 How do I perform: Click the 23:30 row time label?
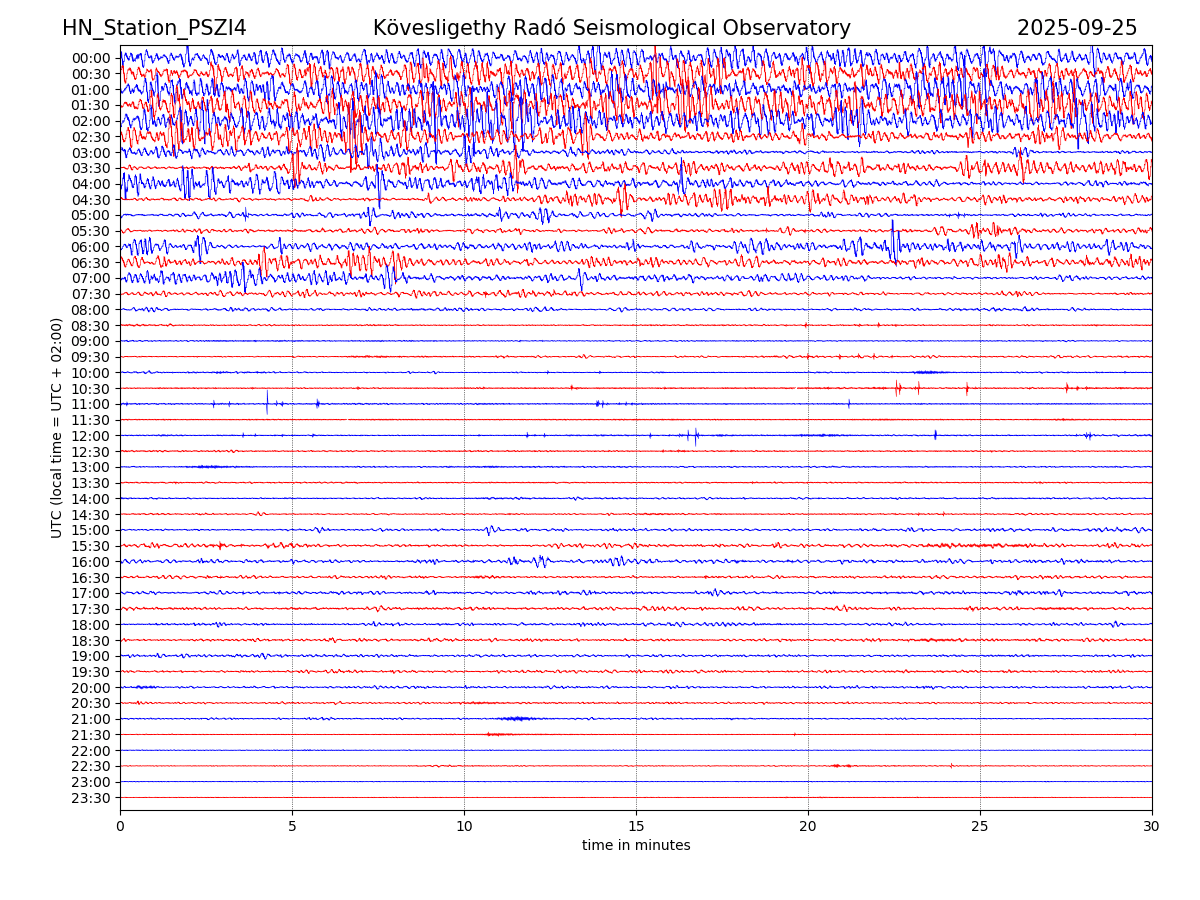point(90,798)
